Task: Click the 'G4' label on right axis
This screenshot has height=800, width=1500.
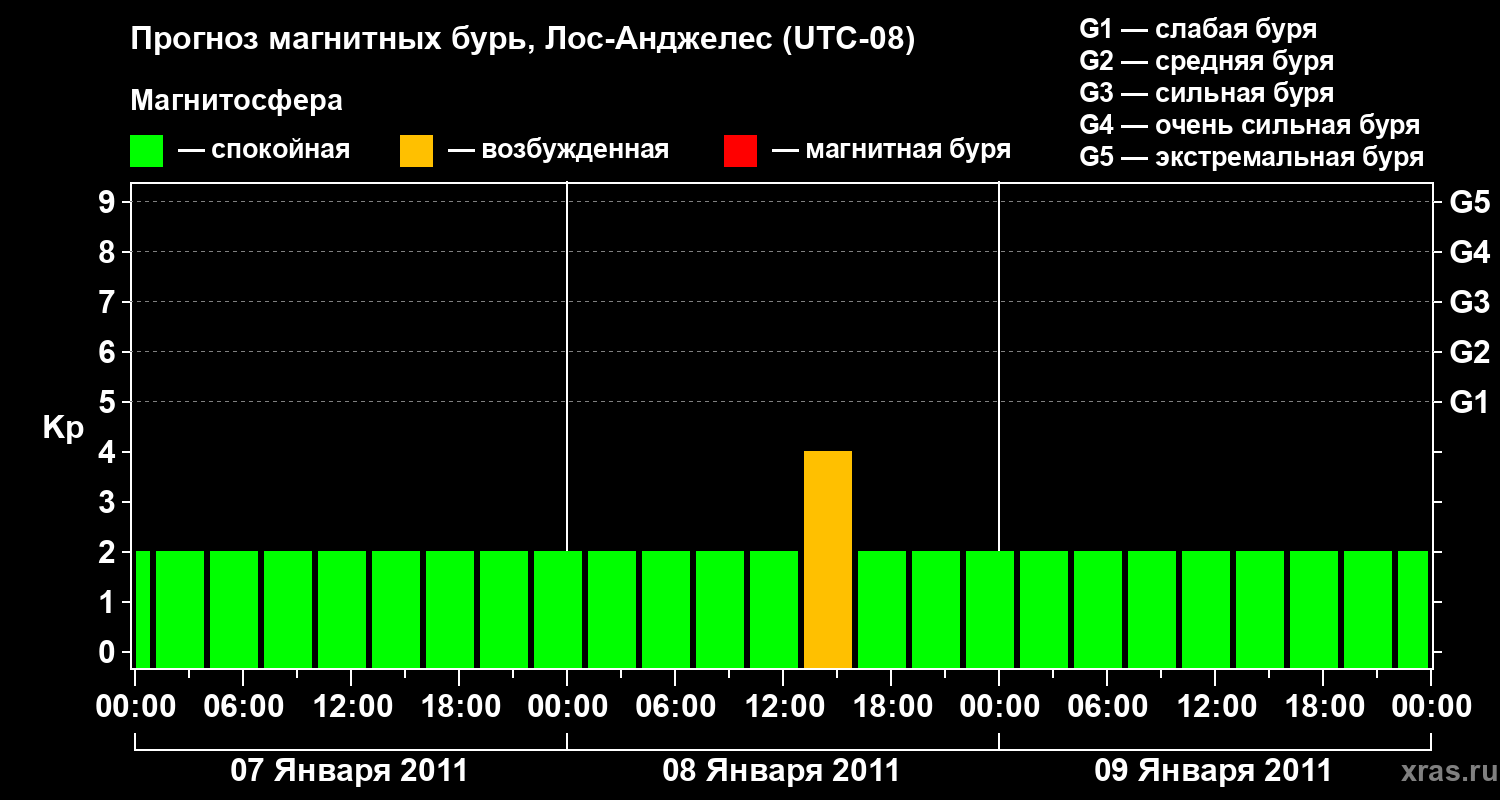Action: pos(1470,252)
